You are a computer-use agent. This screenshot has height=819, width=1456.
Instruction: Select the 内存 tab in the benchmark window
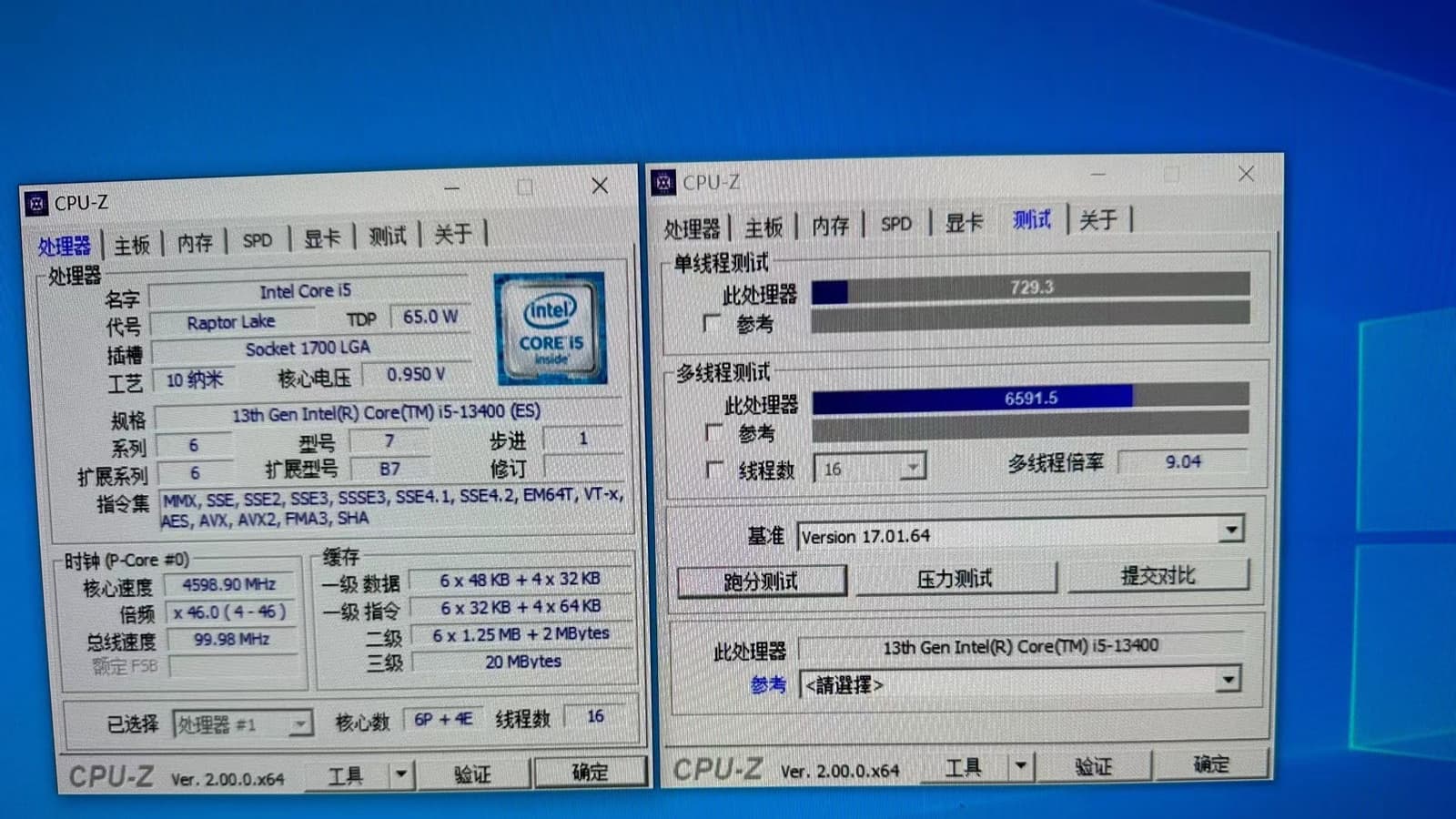pos(830,225)
